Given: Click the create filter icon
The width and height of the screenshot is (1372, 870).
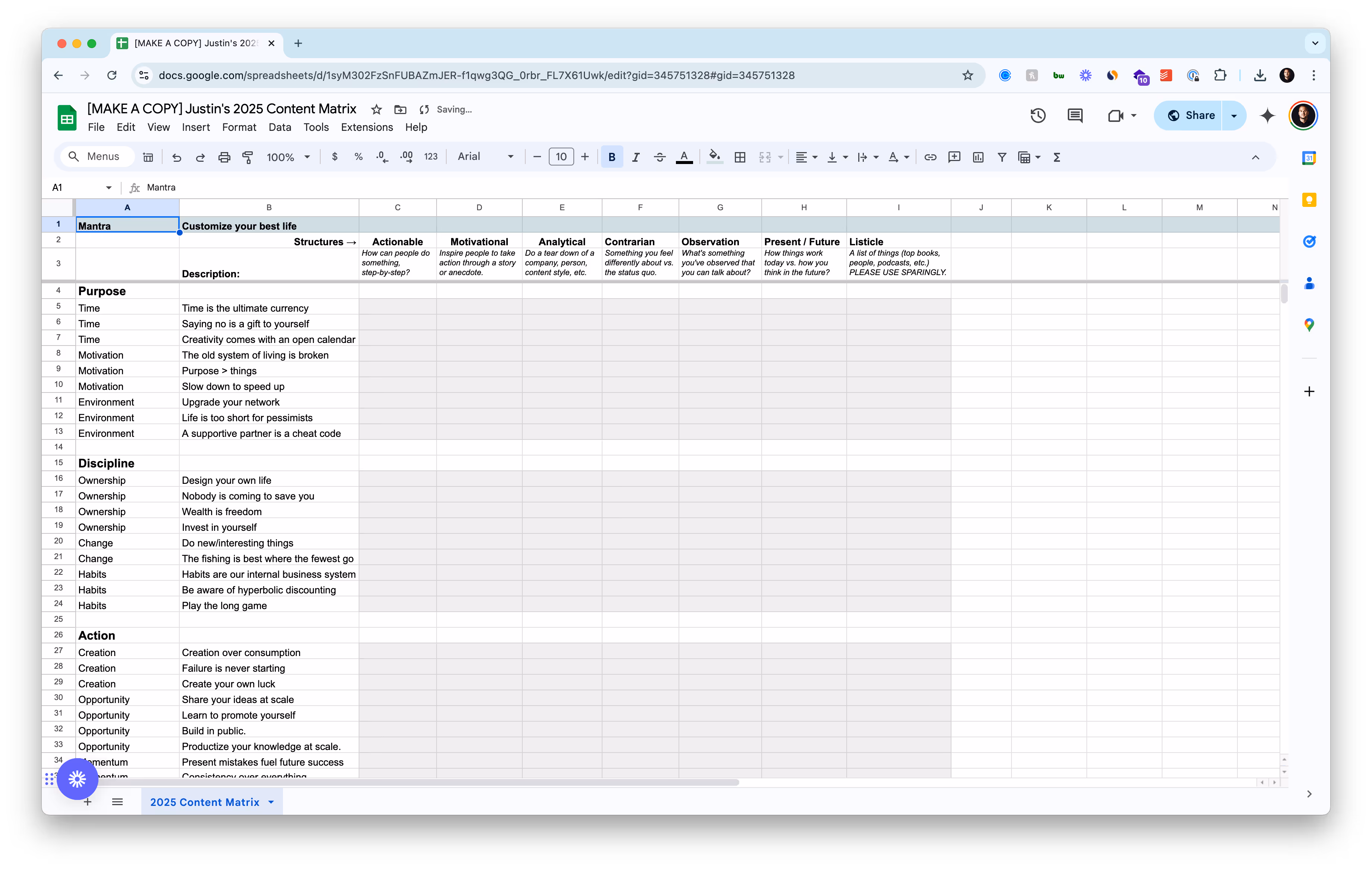Looking at the screenshot, I should [x=1002, y=157].
